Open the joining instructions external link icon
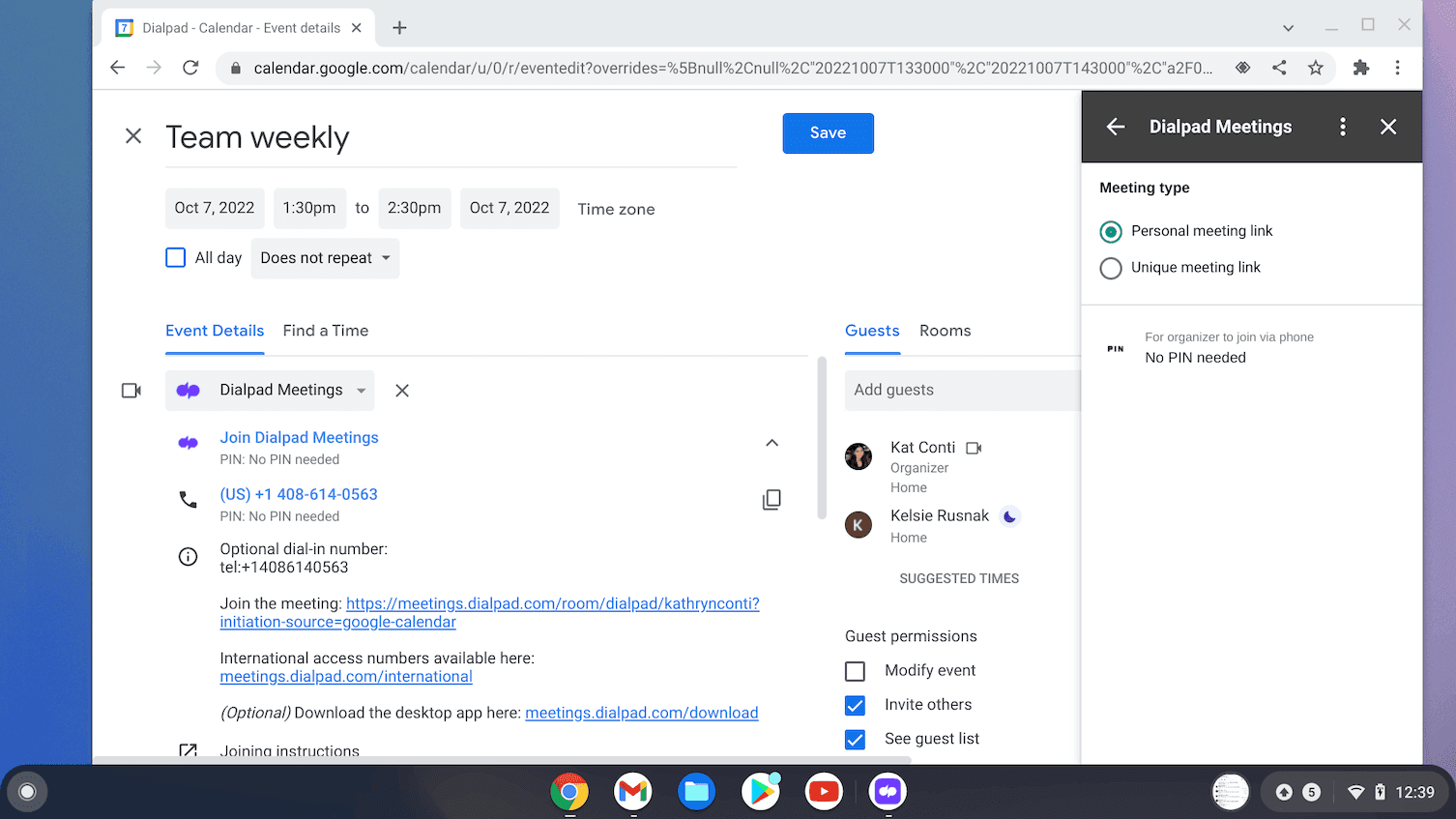The image size is (1456, 819). click(188, 749)
